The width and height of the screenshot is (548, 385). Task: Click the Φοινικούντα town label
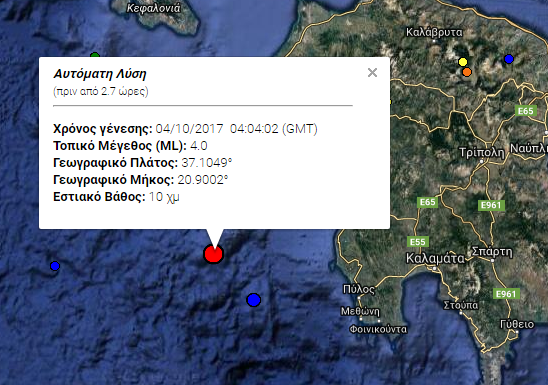[x=378, y=329]
